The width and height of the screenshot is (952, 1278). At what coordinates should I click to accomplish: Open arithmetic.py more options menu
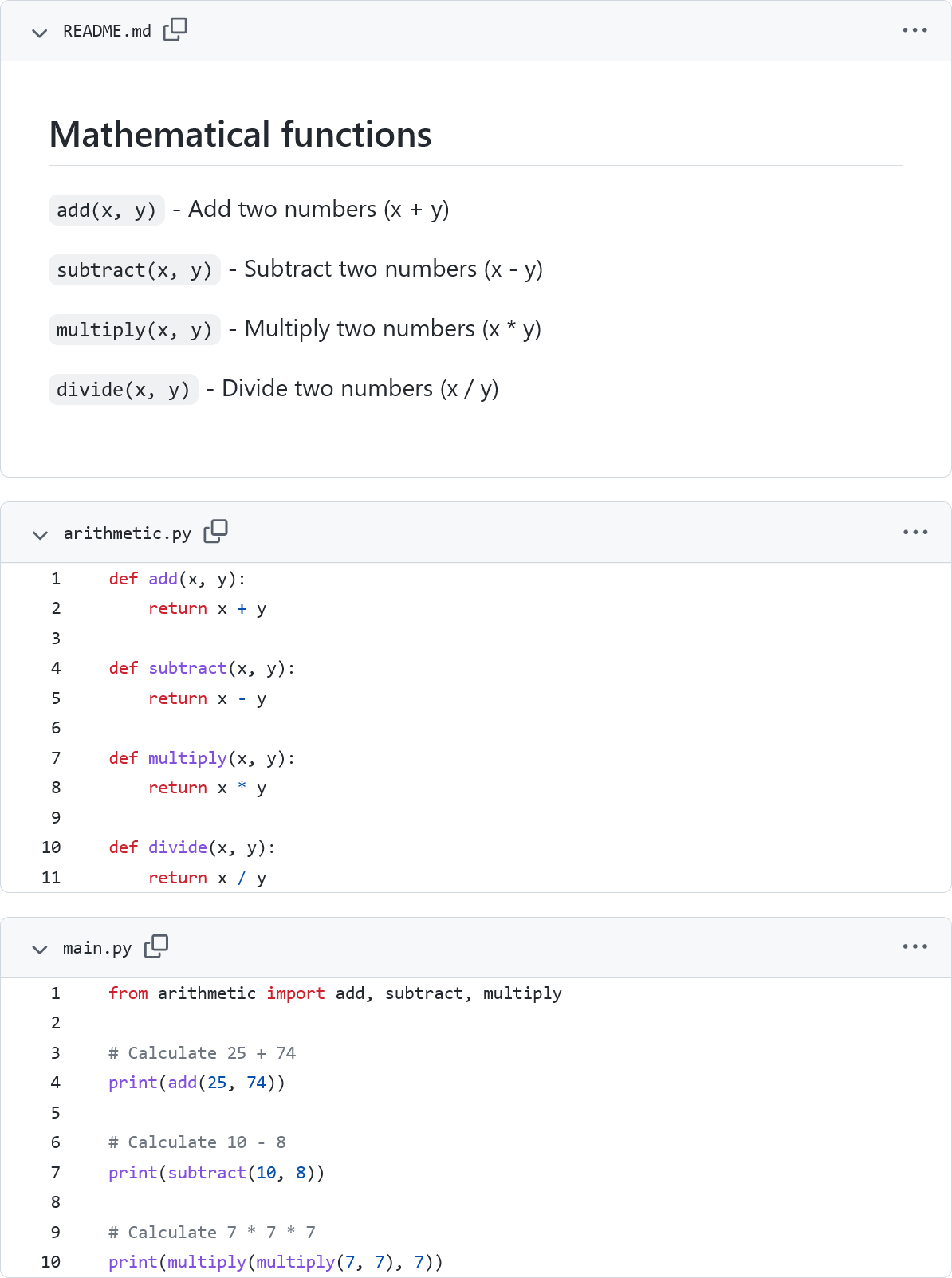915,532
